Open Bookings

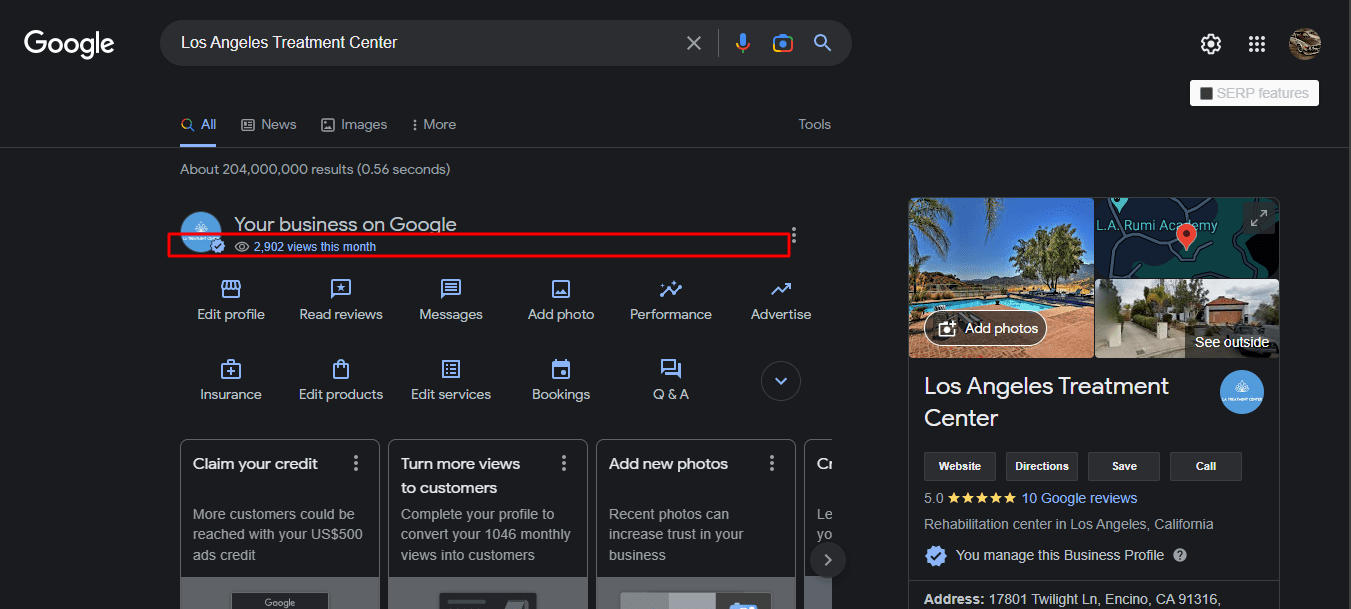point(561,380)
